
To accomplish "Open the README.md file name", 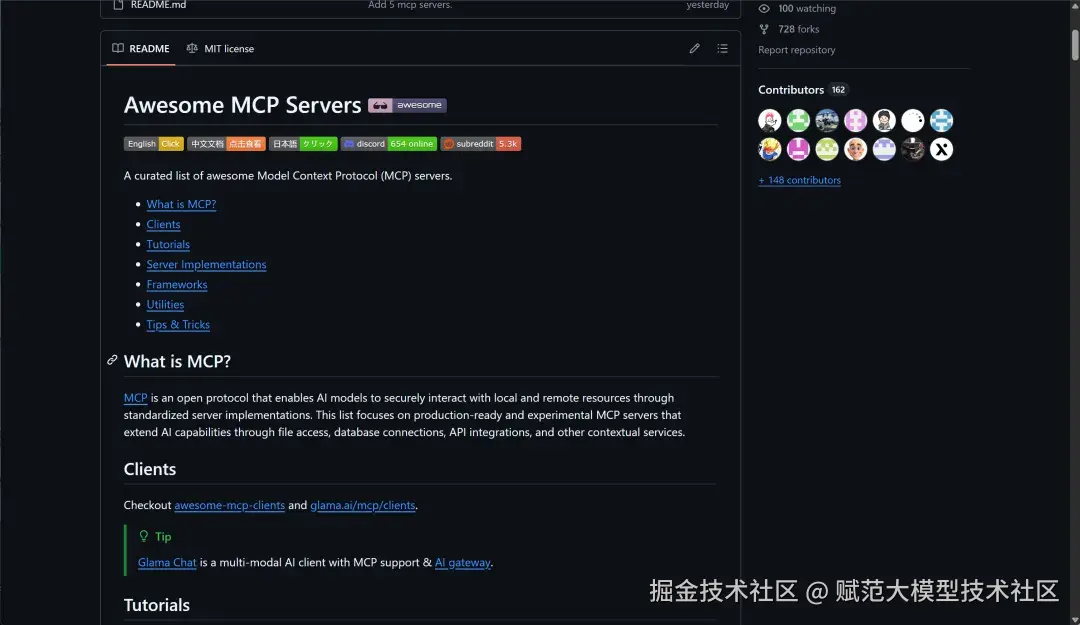I will click(158, 5).
